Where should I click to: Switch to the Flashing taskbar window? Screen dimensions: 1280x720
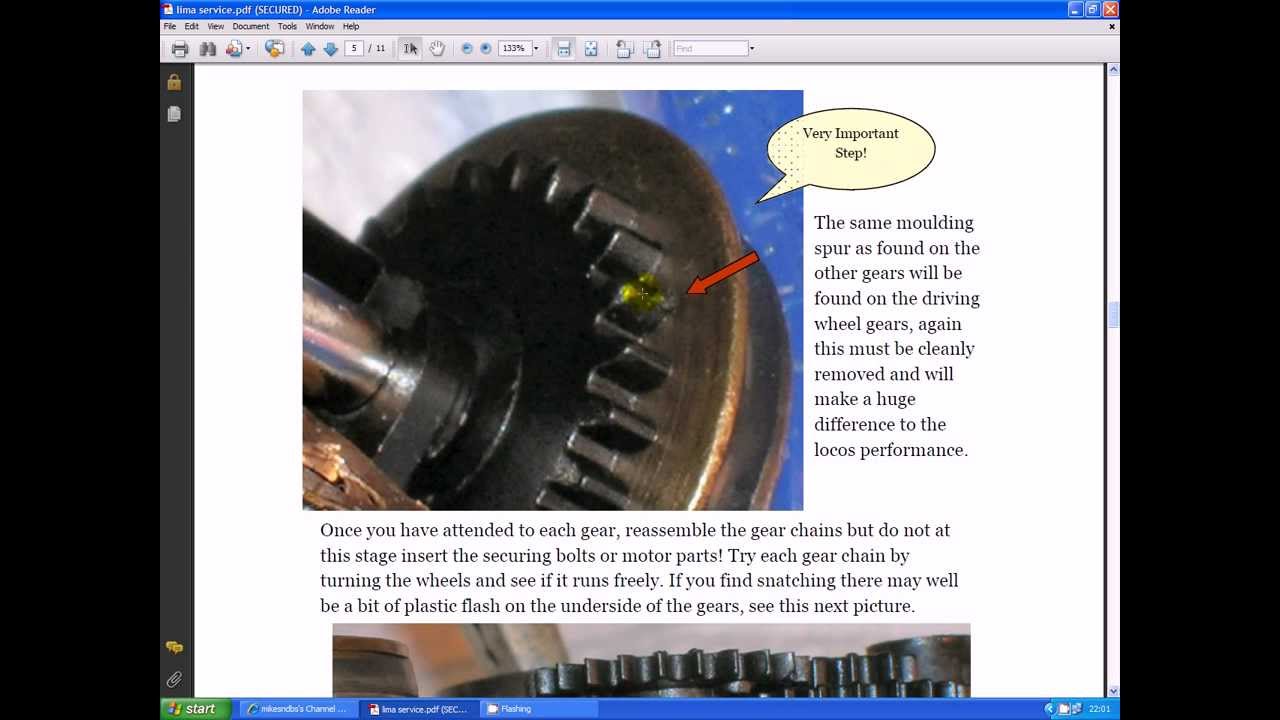click(x=540, y=709)
